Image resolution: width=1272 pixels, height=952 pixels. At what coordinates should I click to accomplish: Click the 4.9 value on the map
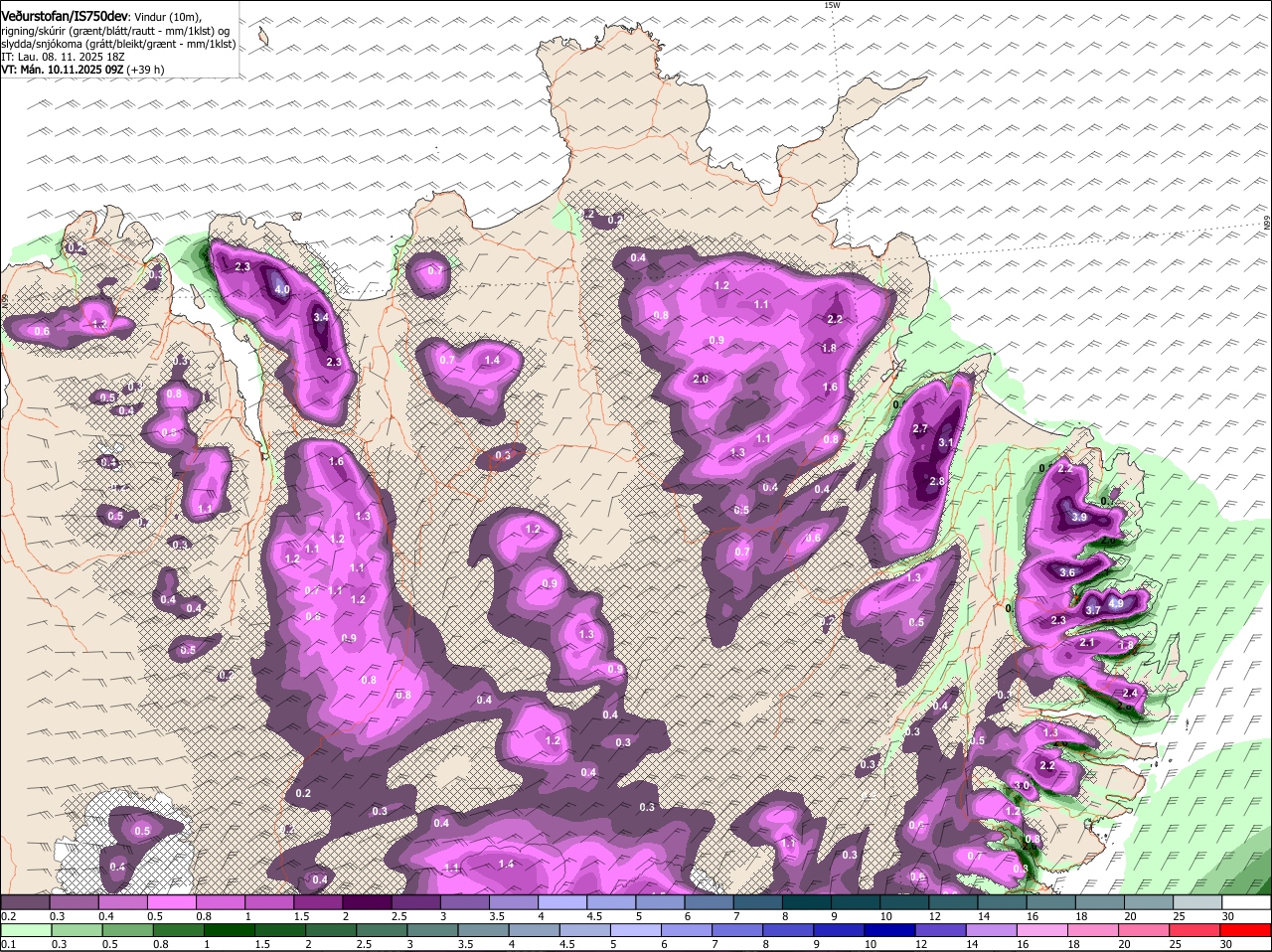[x=1115, y=603]
